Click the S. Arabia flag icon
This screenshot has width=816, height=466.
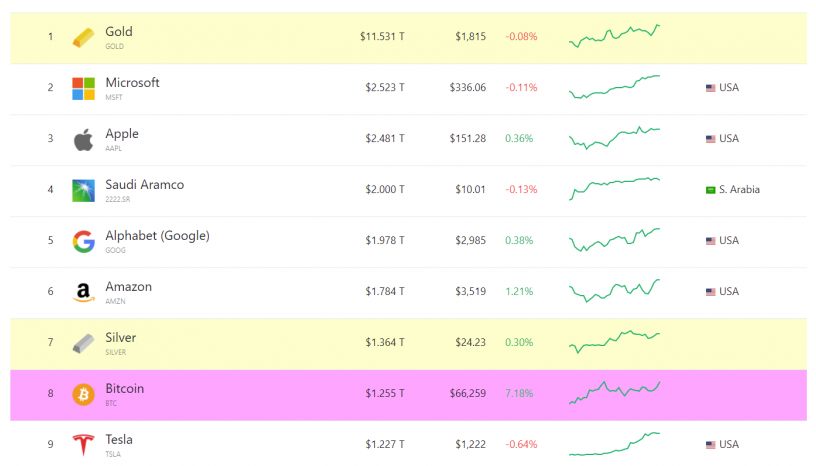coord(710,190)
